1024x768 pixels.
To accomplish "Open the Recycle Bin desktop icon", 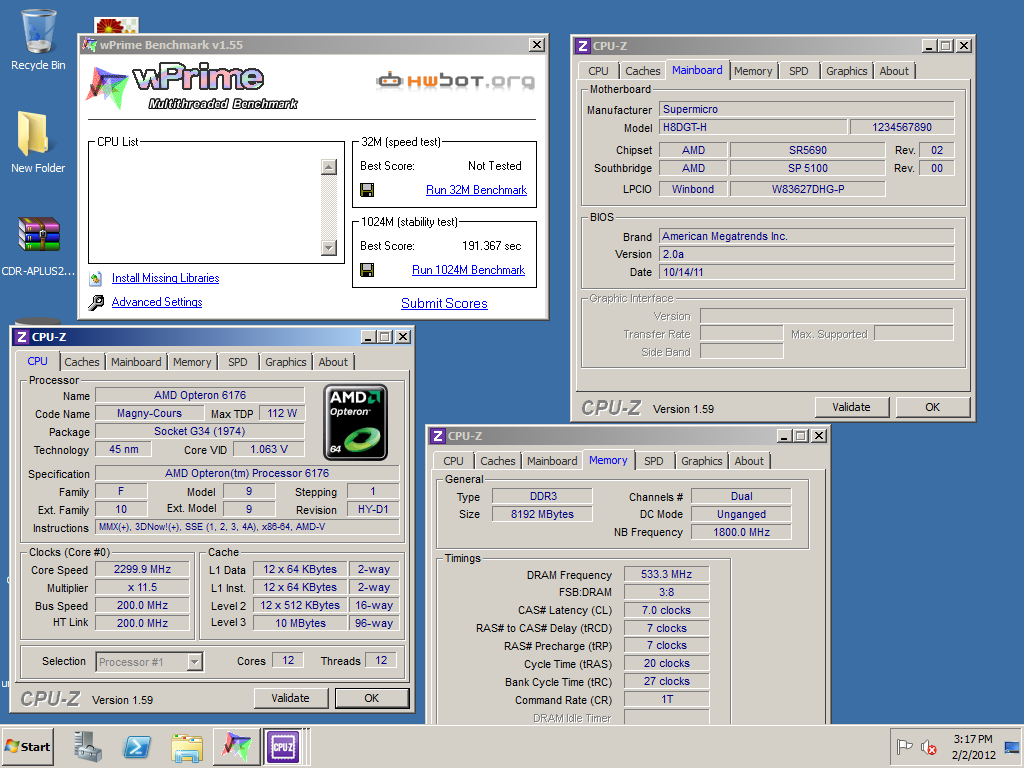I will tap(38, 39).
